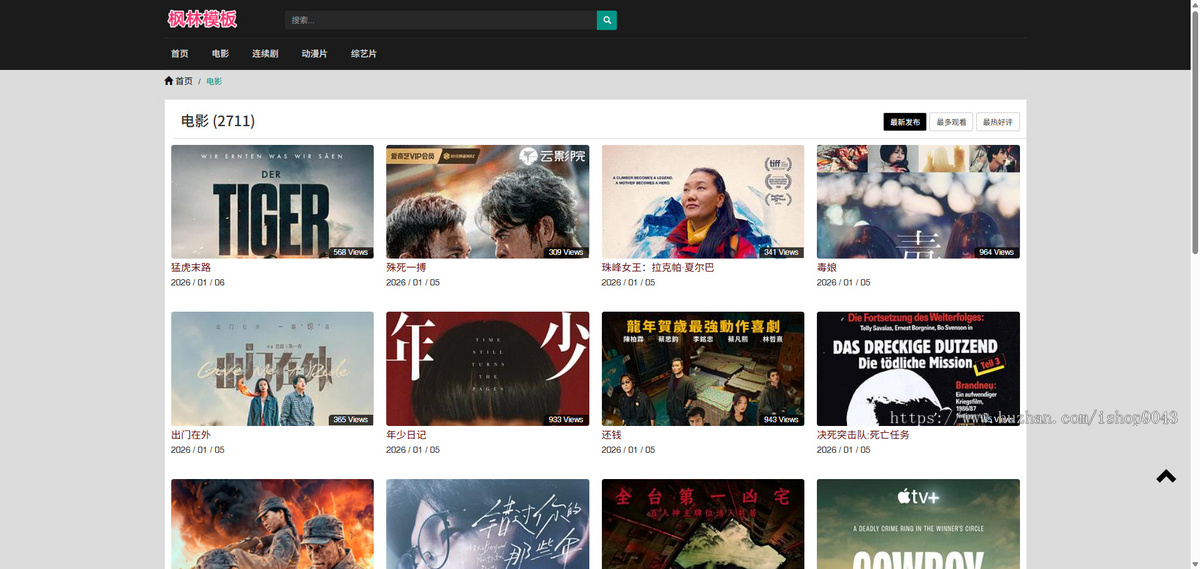Image resolution: width=1200 pixels, height=569 pixels.
Task: Open the 珠峰女王 movie poster
Action: pyautogui.click(x=703, y=202)
